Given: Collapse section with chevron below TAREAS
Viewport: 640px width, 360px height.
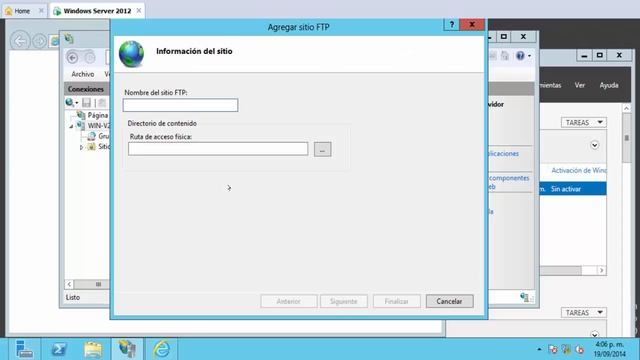Looking at the screenshot, I should point(595,145).
